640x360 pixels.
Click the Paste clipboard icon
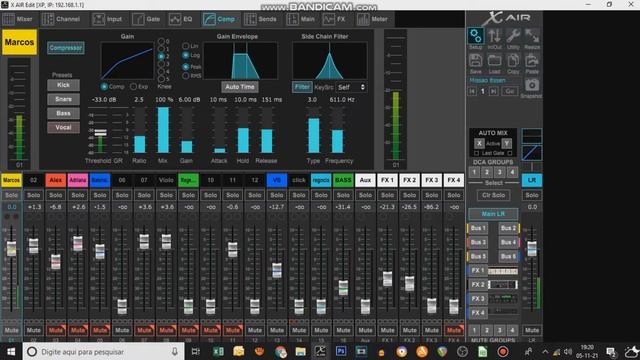tap(532, 61)
